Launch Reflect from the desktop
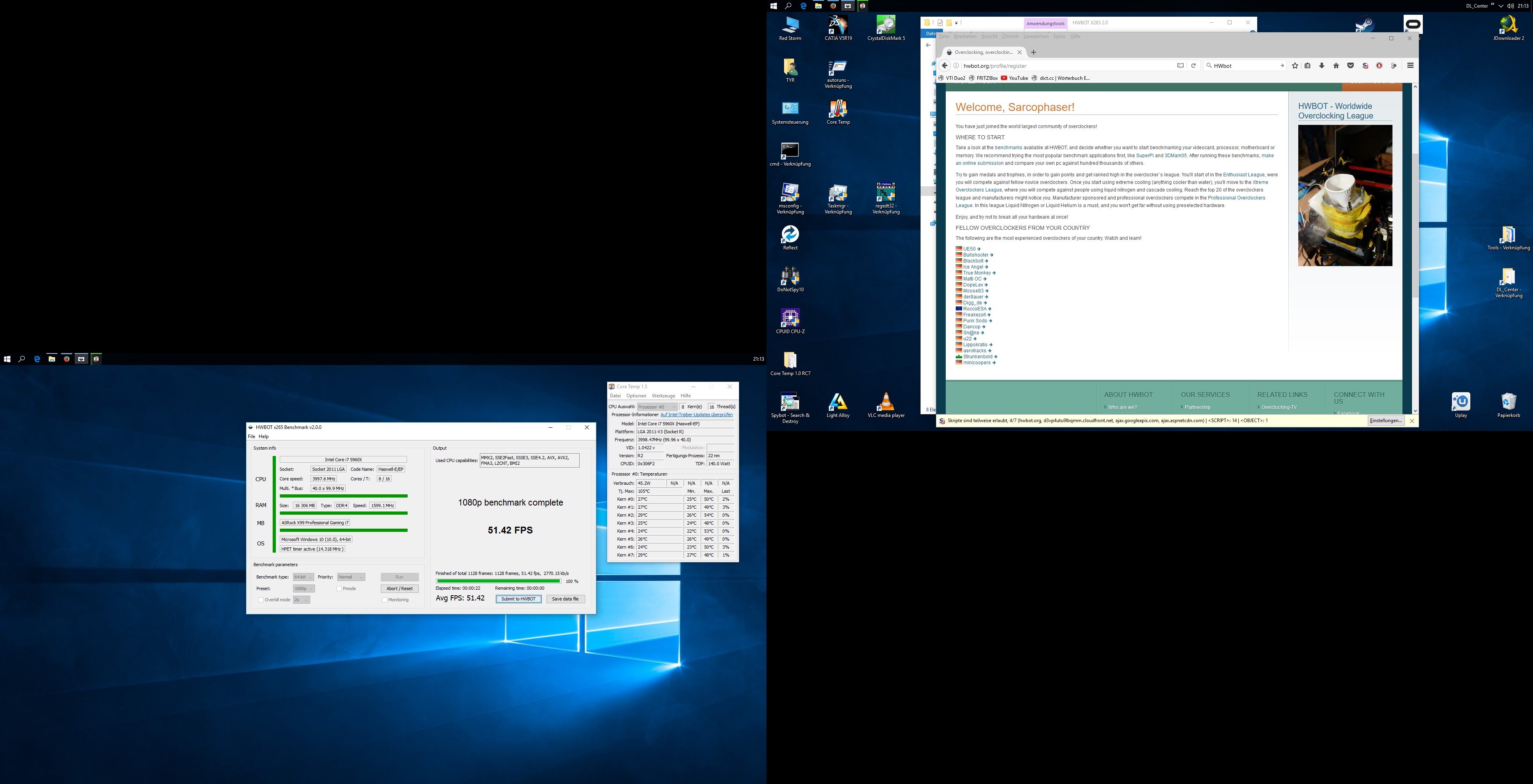This screenshot has width=1533, height=784. point(790,238)
